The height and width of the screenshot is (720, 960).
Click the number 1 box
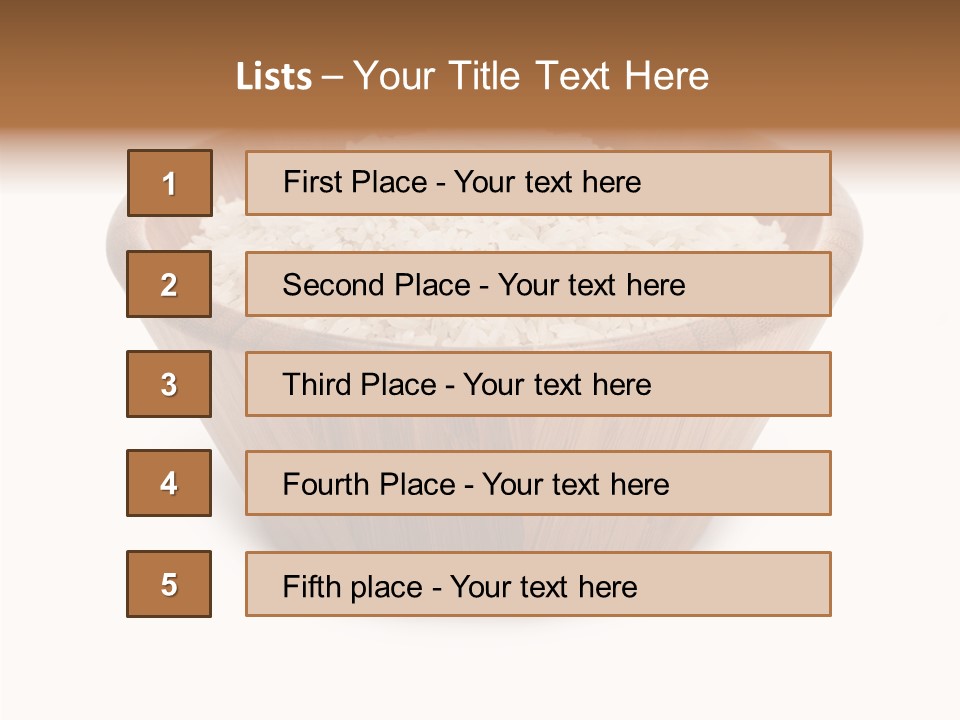pos(169,183)
